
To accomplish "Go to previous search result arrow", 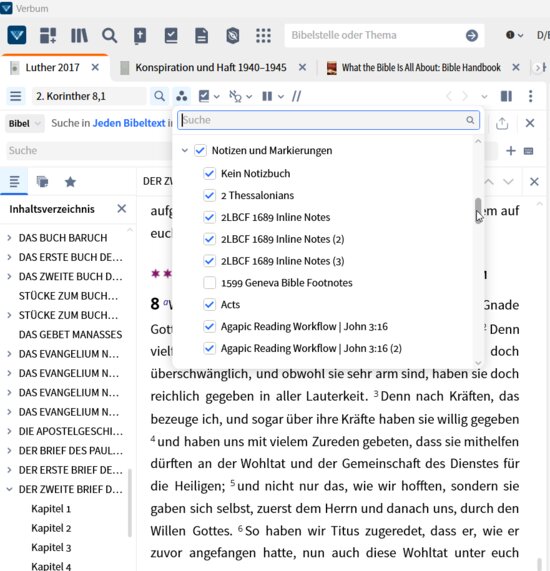I will pos(489,181).
